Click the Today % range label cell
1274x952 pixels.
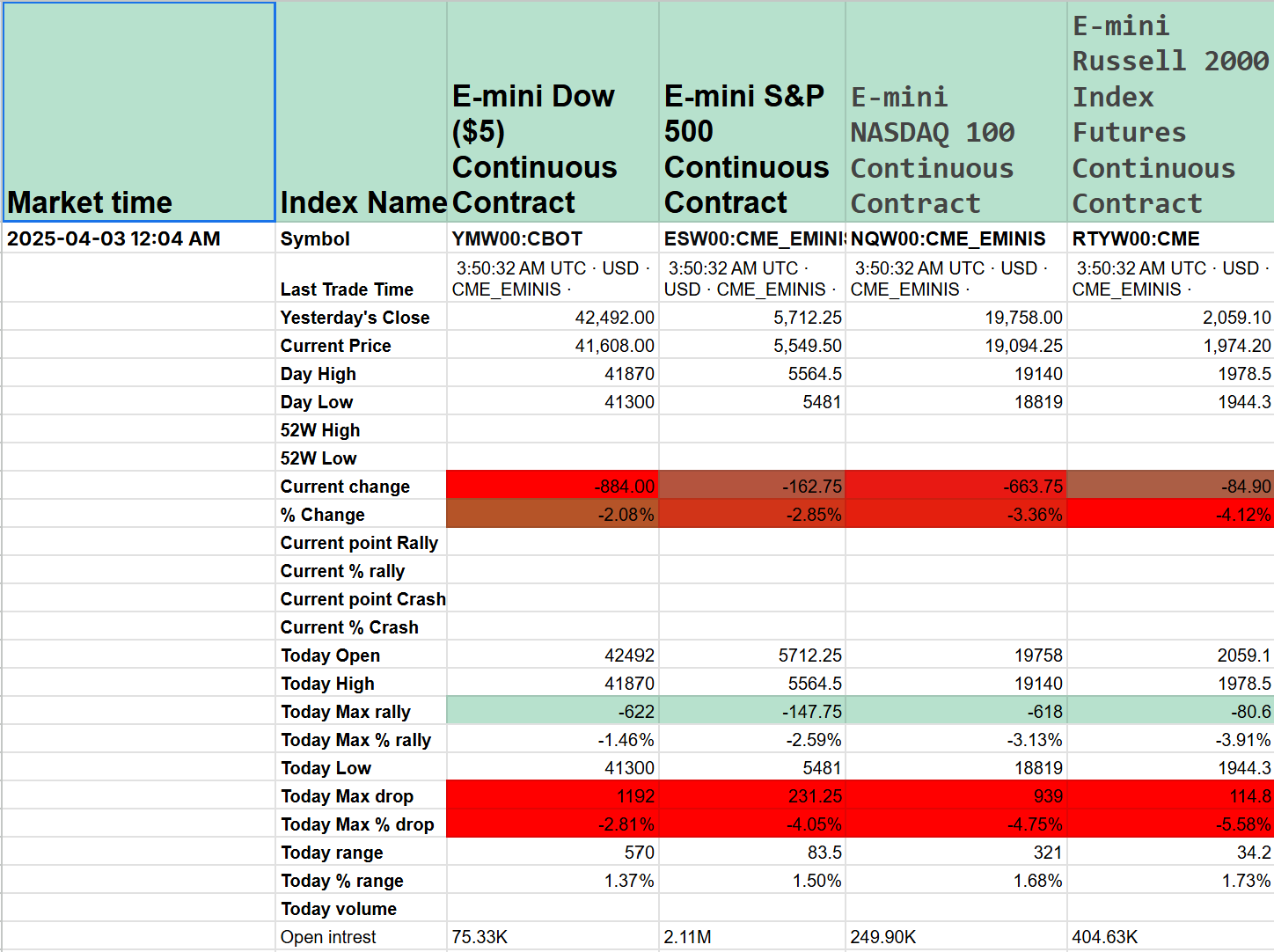[362, 880]
